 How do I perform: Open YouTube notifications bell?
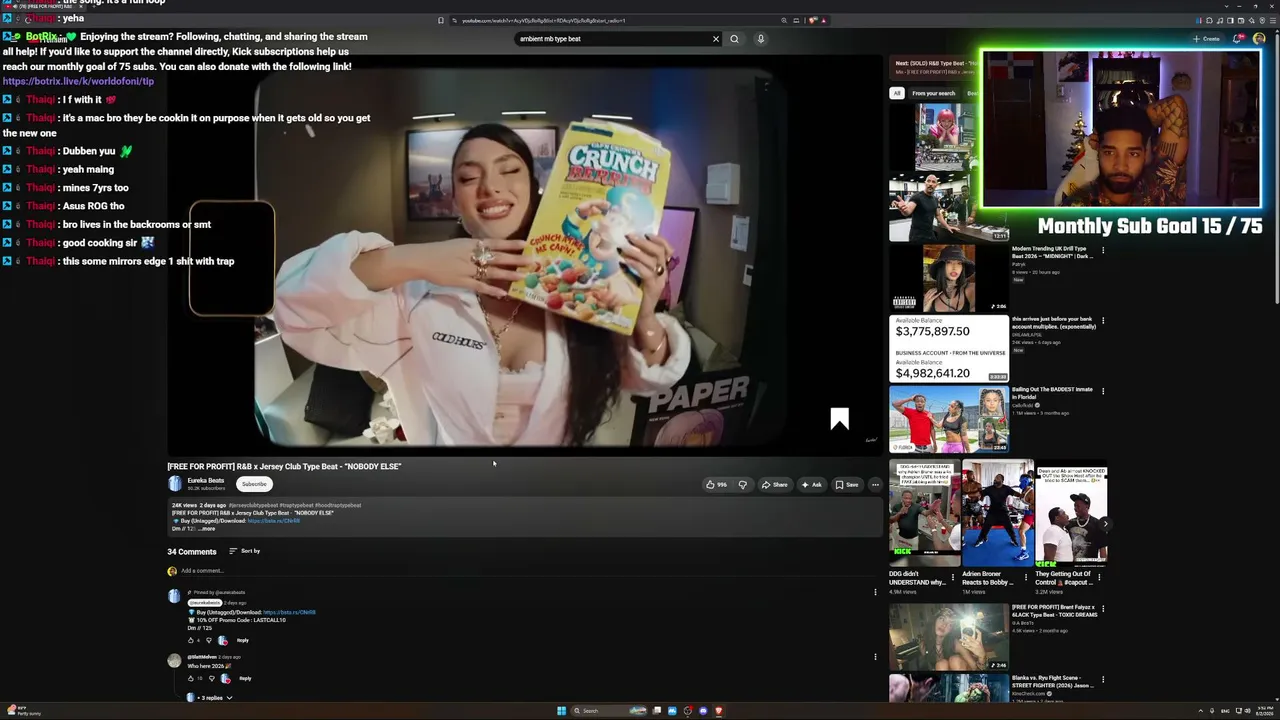(1237, 39)
